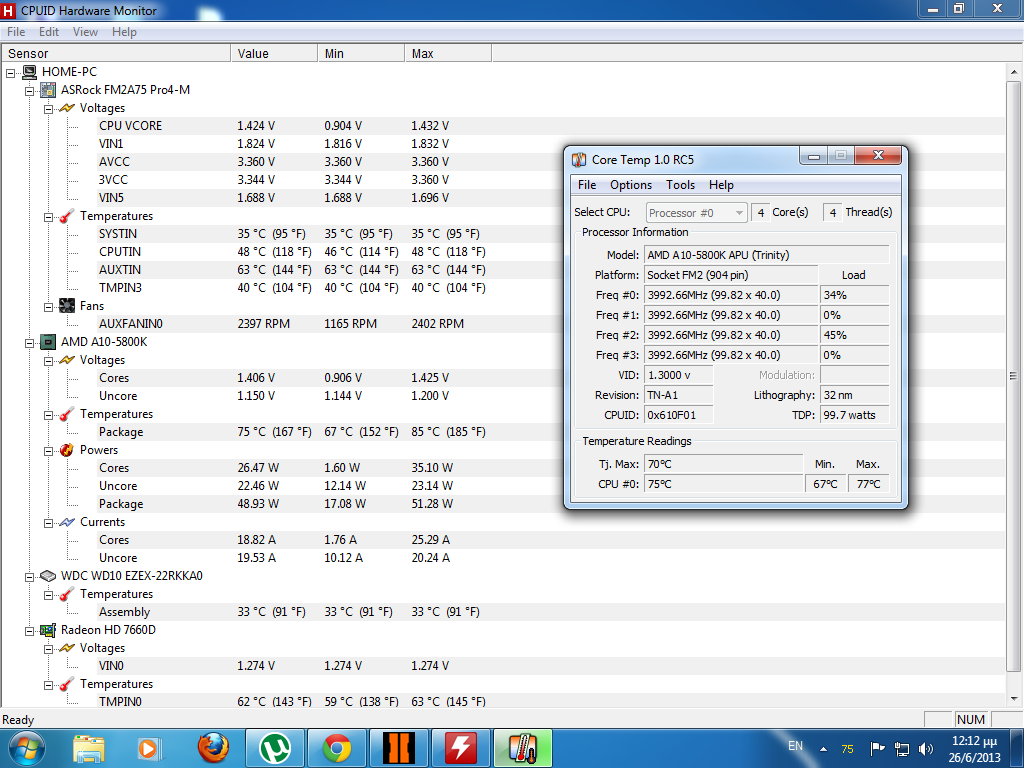Viewport: 1024px width, 768px height.
Task: Collapse the AMD A10-5800K node
Action: click(29, 343)
